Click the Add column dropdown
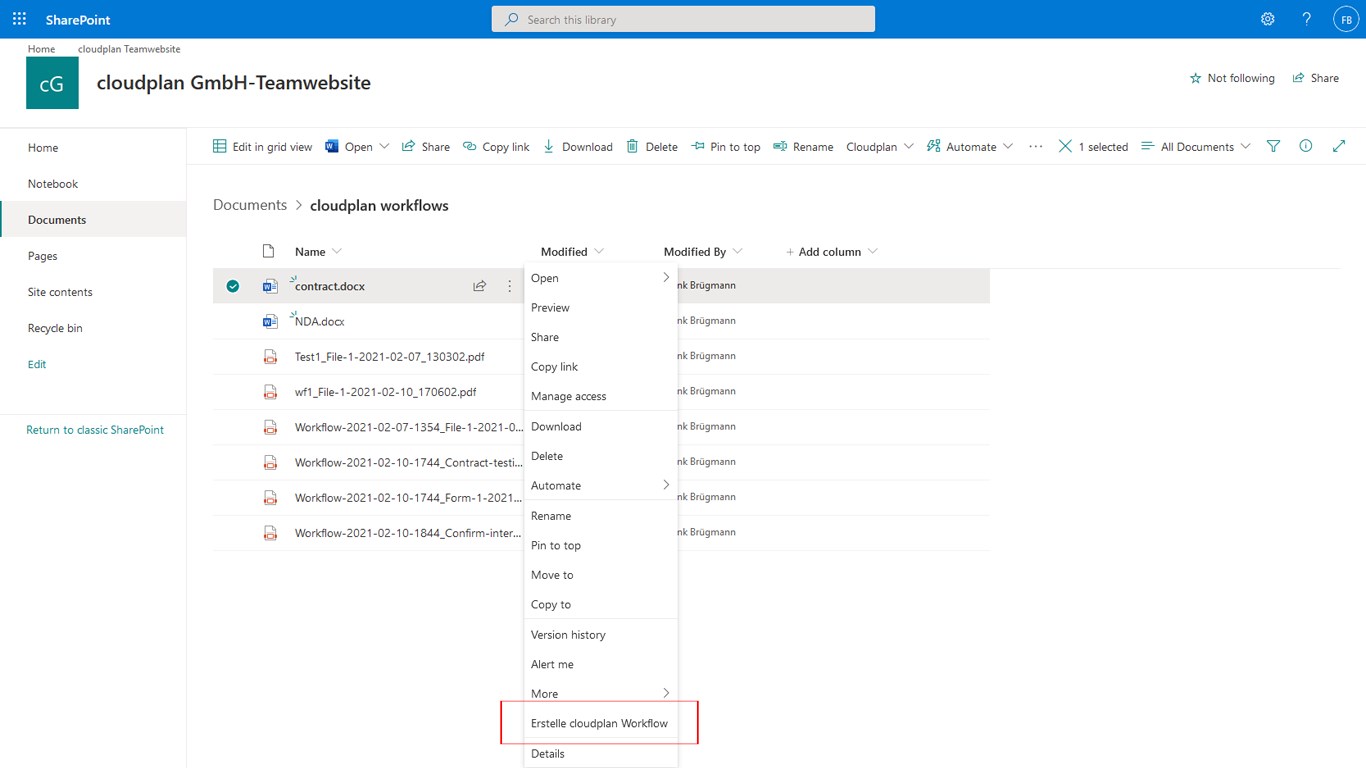The width and height of the screenshot is (1366, 768). (832, 251)
